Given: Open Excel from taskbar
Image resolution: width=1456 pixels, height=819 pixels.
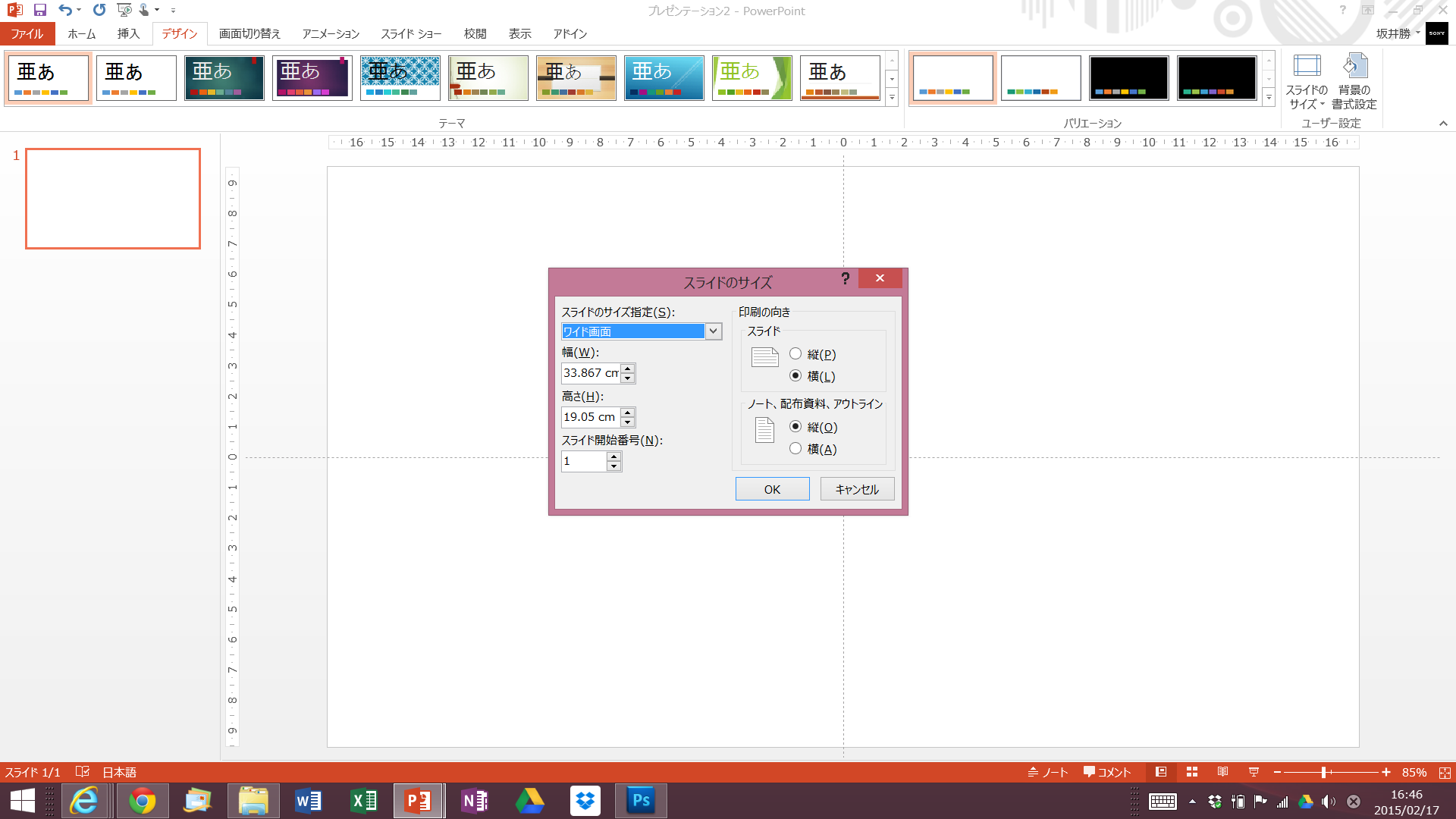Looking at the screenshot, I should (364, 800).
